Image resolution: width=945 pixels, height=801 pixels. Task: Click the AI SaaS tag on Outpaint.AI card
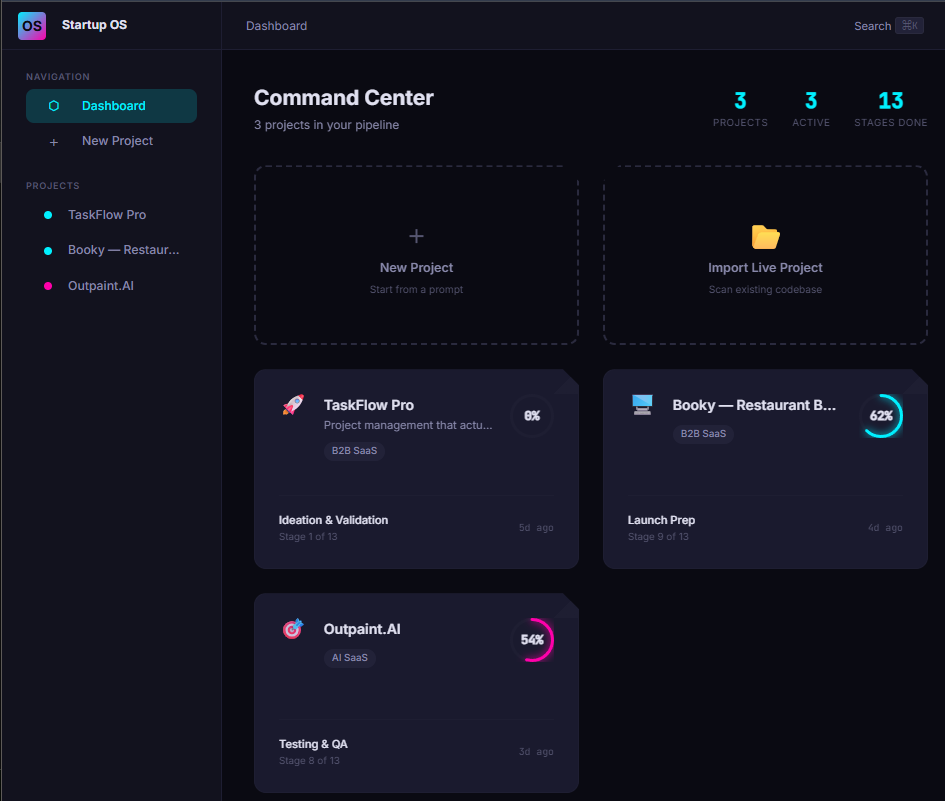coord(350,658)
